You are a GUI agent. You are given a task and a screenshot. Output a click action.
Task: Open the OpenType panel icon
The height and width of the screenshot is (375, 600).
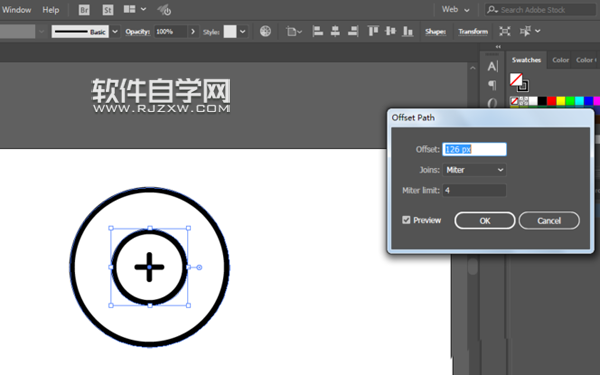[x=492, y=103]
